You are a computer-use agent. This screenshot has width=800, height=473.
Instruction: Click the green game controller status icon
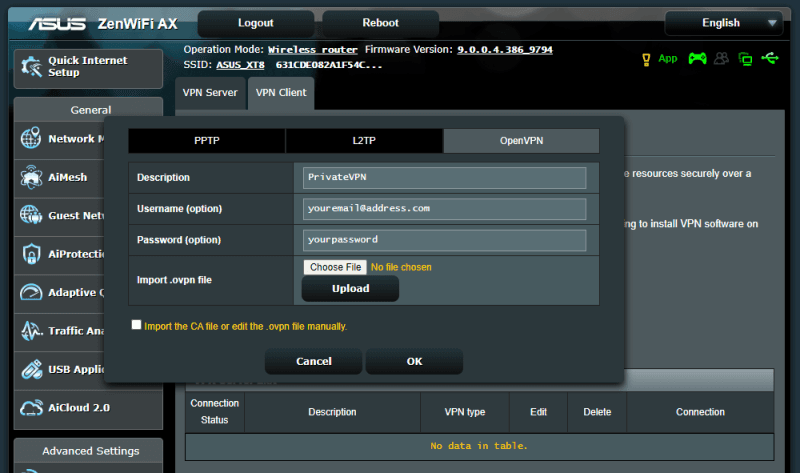point(697,58)
